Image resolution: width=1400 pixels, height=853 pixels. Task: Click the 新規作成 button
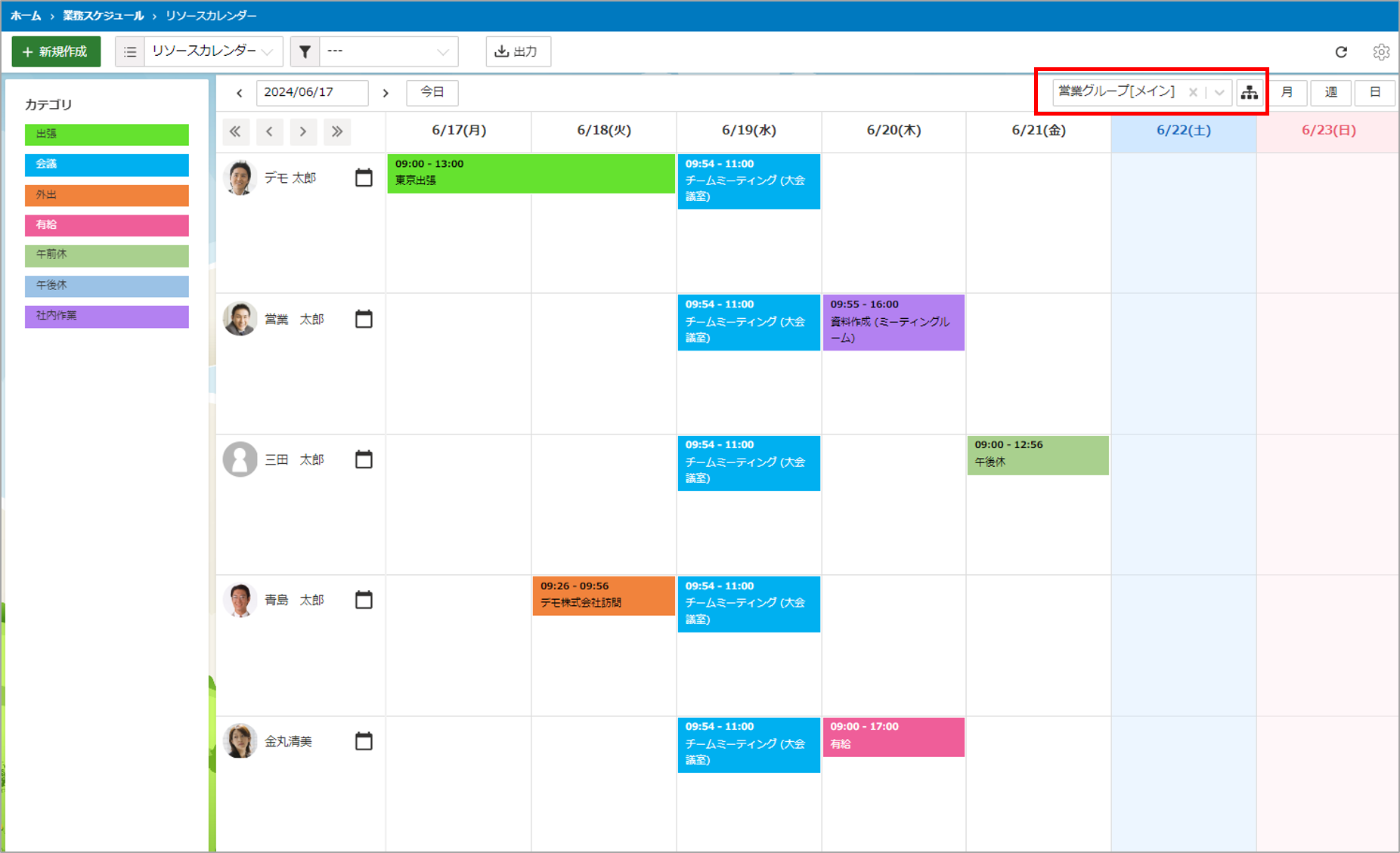tap(56, 51)
